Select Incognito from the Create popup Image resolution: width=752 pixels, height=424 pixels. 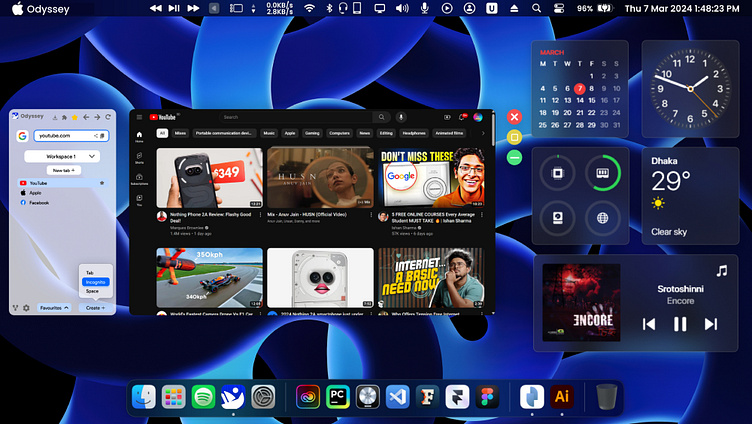[96, 282]
